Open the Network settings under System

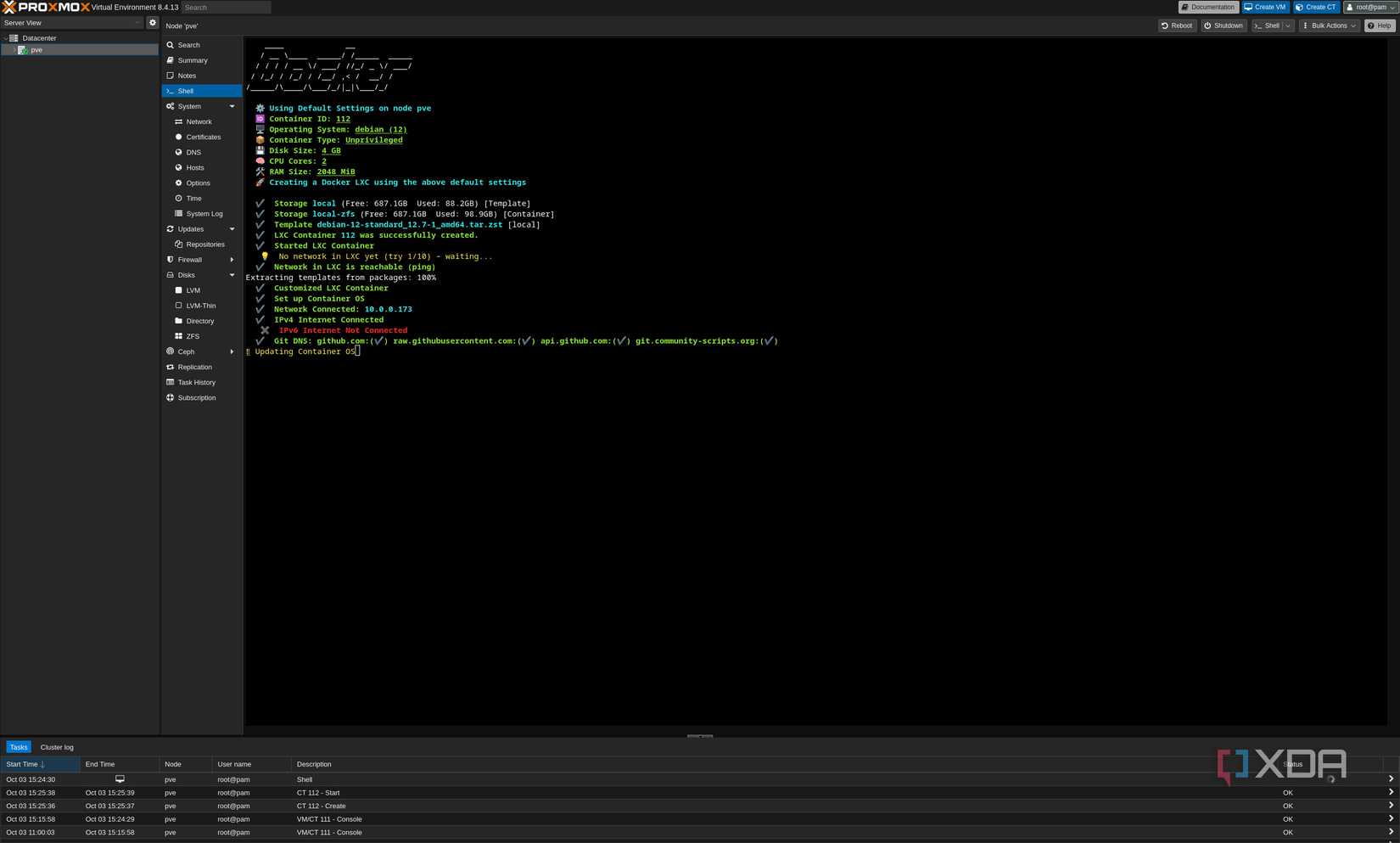pos(199,121)
